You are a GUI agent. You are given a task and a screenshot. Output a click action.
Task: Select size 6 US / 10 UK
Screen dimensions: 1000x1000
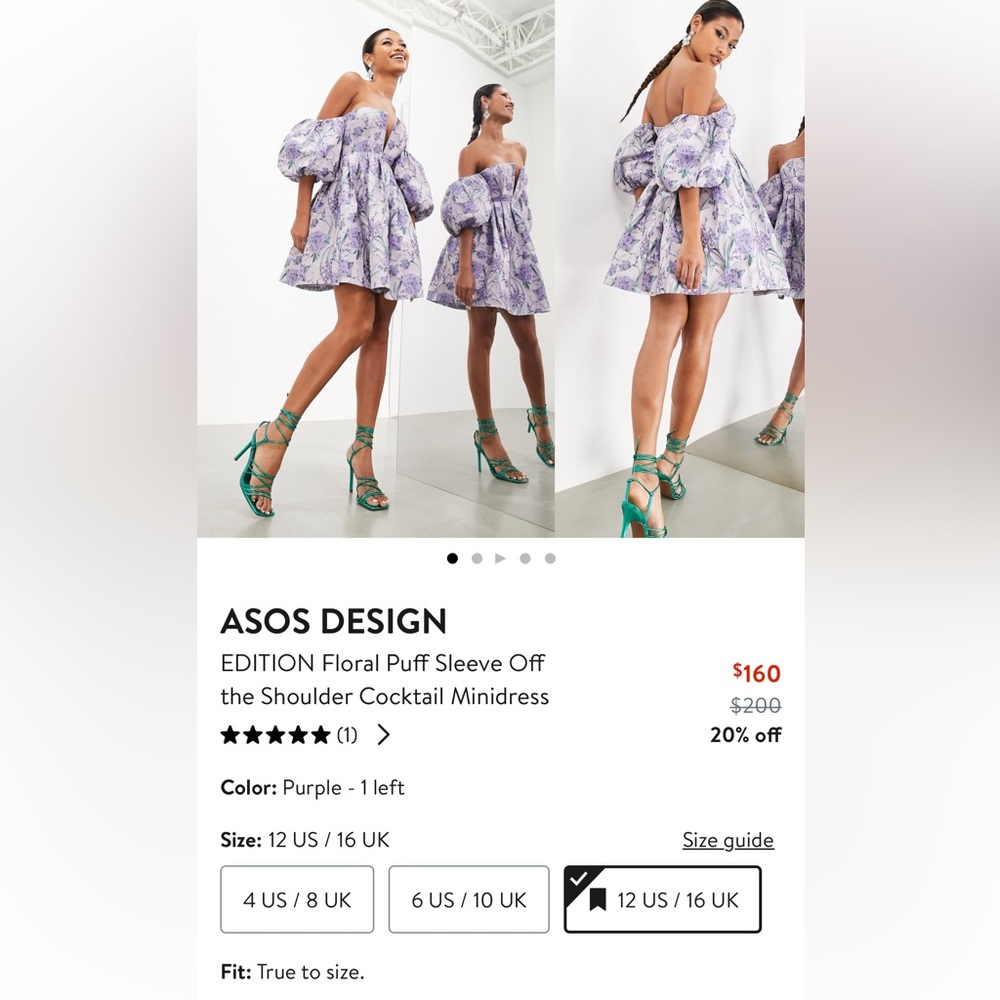tap(469, 899)
